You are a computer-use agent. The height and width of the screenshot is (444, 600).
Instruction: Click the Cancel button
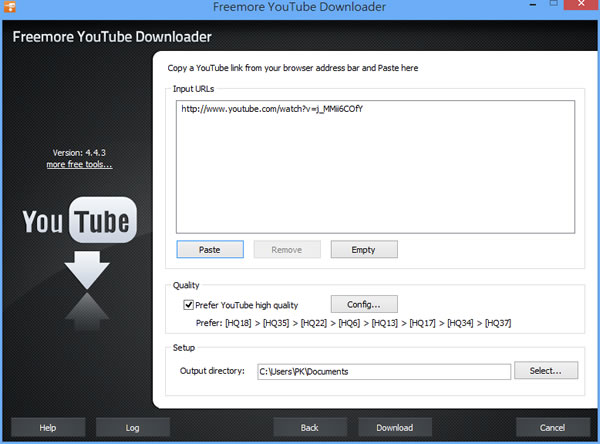tap(553, 428)
